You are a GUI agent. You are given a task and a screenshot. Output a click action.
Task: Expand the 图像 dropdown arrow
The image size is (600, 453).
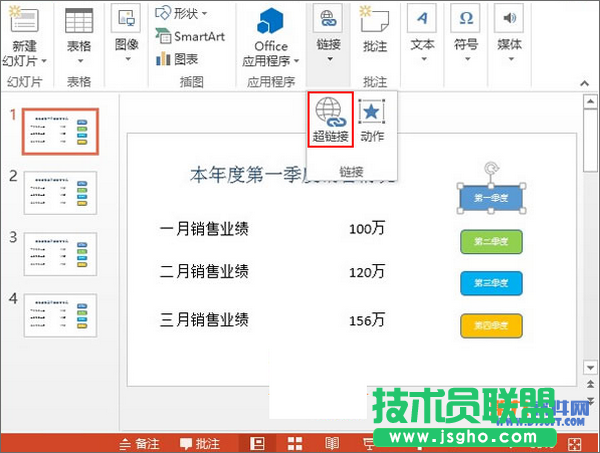(128, 59)
